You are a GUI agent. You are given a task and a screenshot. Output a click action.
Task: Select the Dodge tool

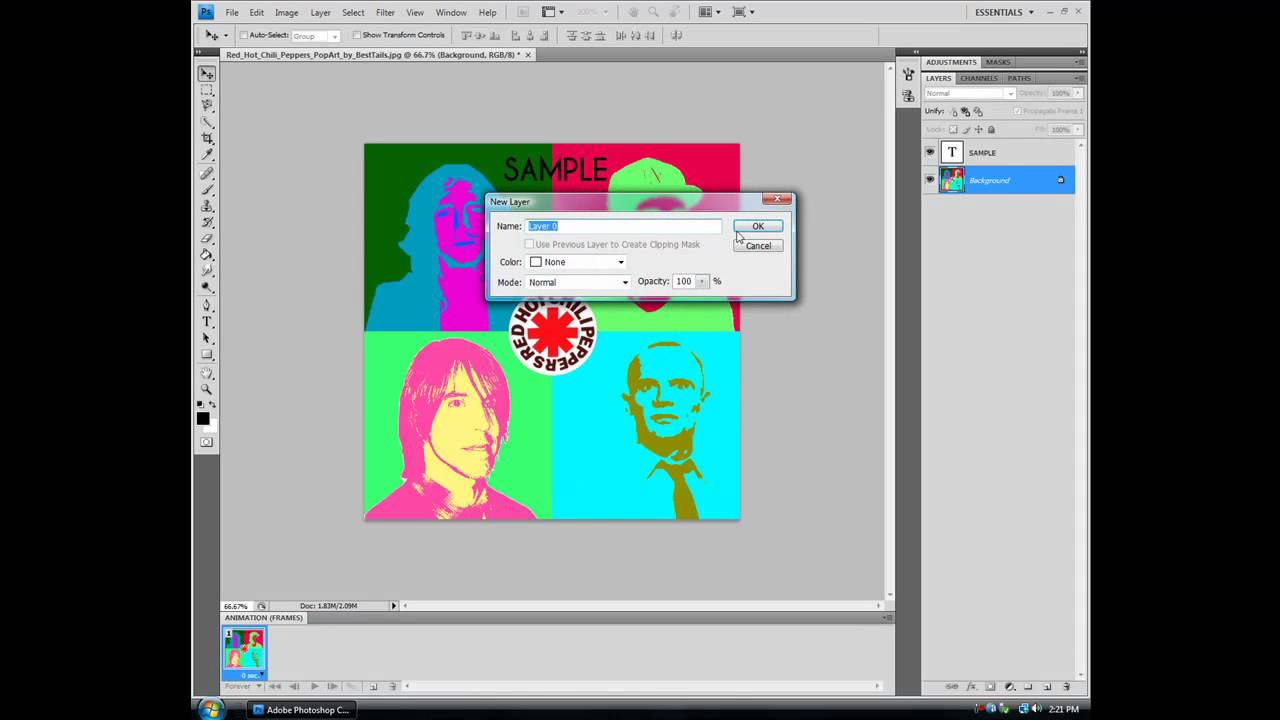(207, 287)
